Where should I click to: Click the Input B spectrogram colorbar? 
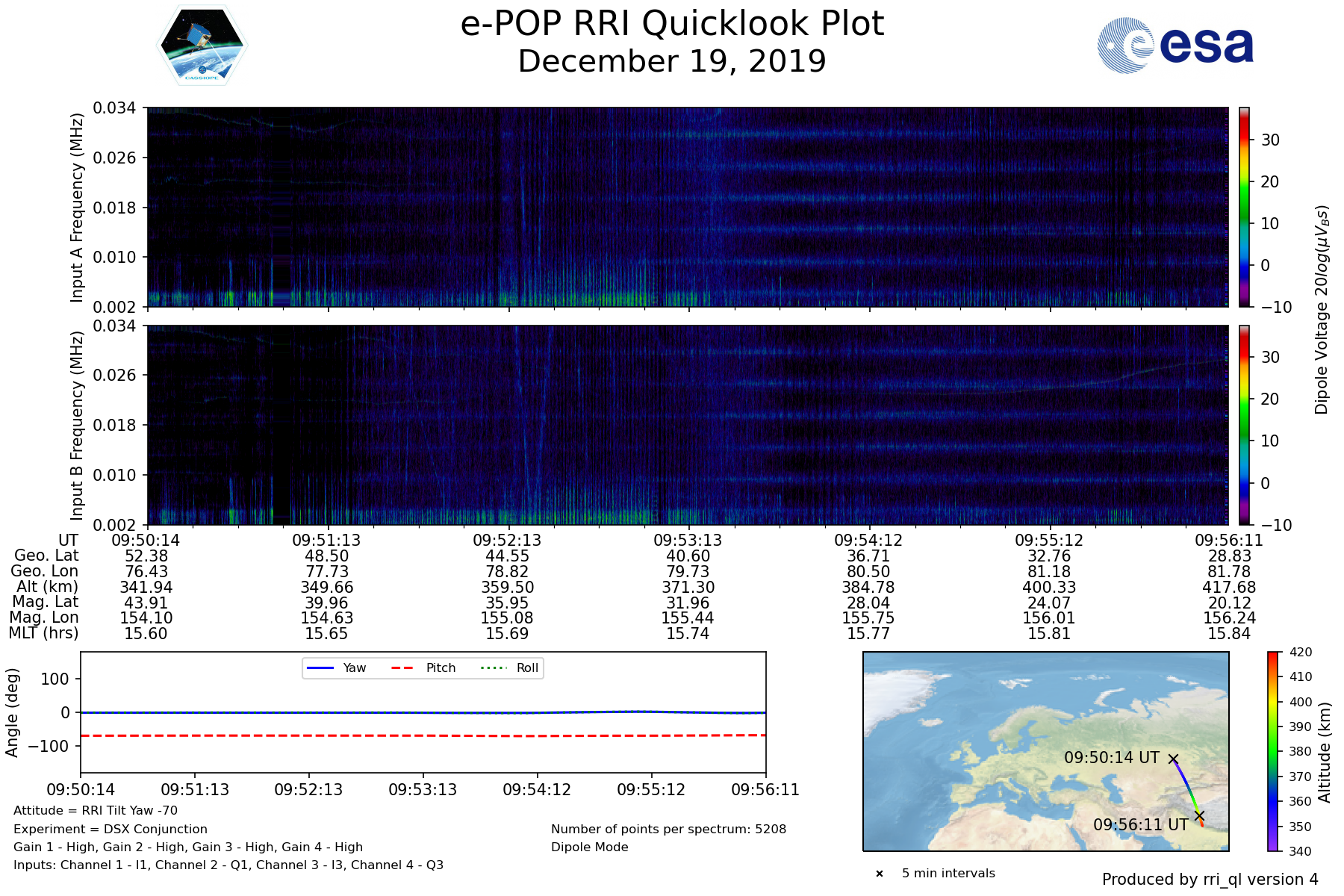[x=1245, y=425]
